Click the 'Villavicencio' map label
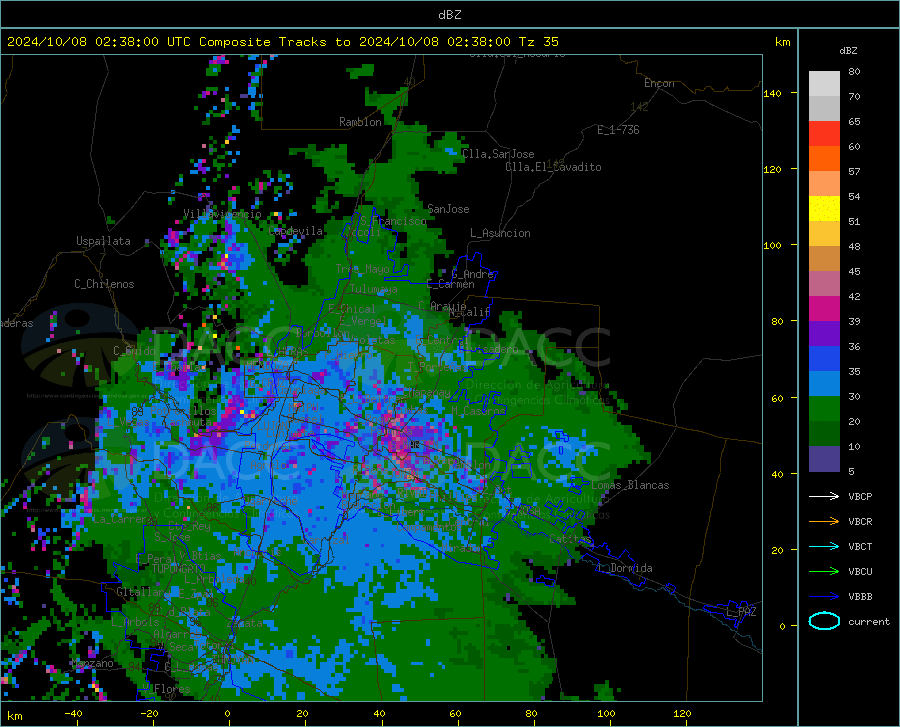Image resolution: width=900 pixels, height=727 pixels. [x=222, y=214]
